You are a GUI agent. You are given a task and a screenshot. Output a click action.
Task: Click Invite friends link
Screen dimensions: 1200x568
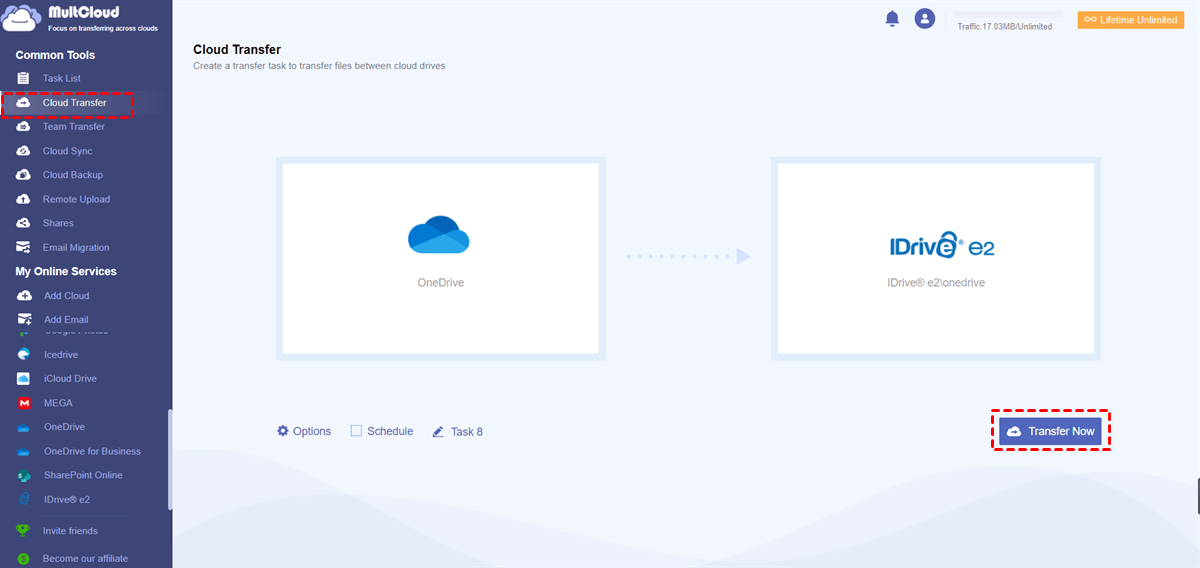point(70,531)
